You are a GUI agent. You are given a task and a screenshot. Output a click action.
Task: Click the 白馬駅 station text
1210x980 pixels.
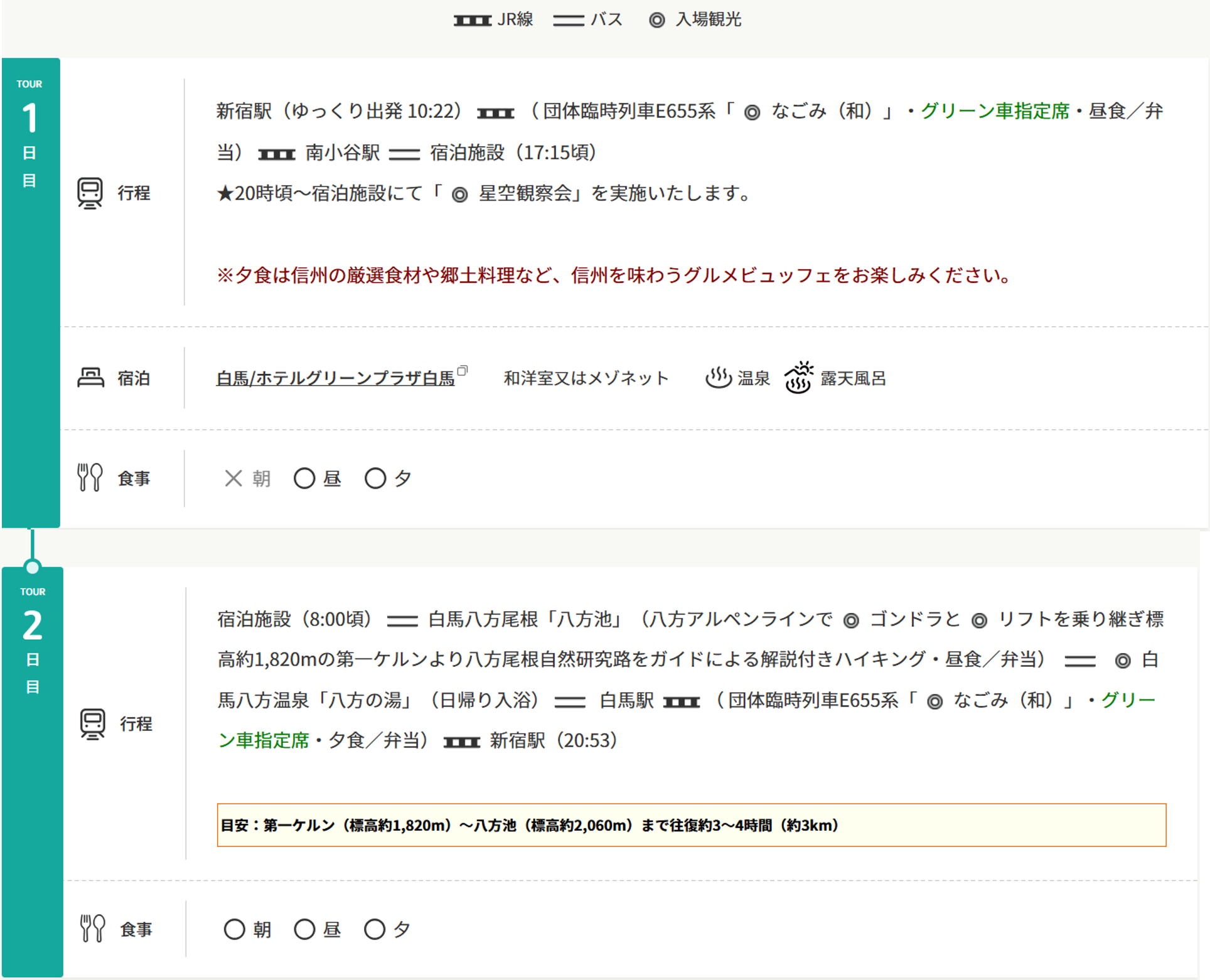pyautogui.click(x=627, y=700)
